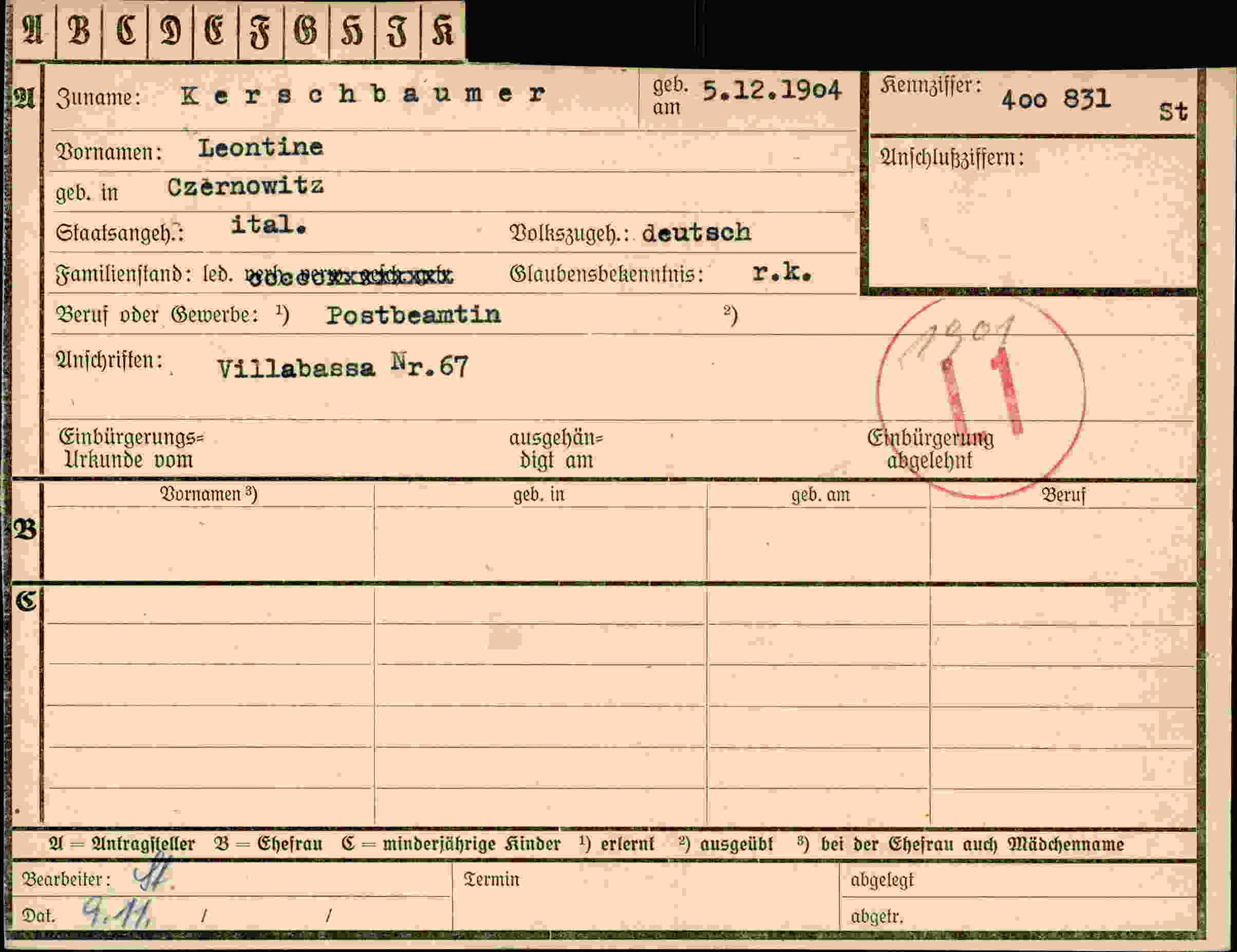Click the red stamped number 11
The width and height of the screenshot is (1237, 952).
(983, 393)
